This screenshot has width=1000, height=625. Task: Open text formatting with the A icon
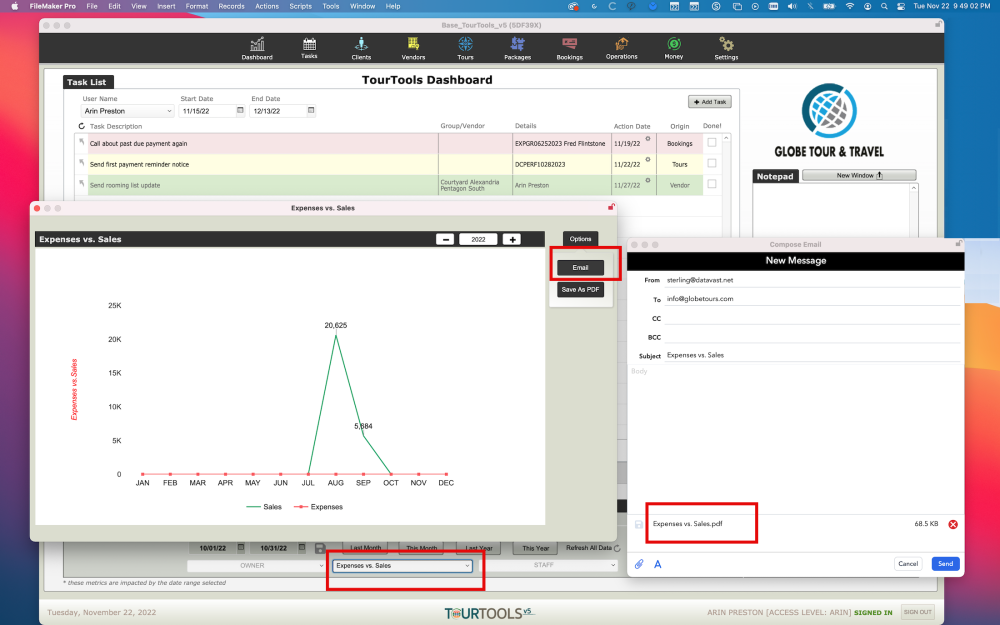click(x=657, y=564)
